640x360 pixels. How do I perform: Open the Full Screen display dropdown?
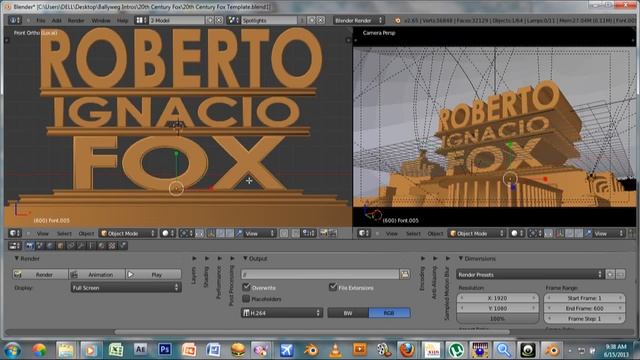(126, 288)
